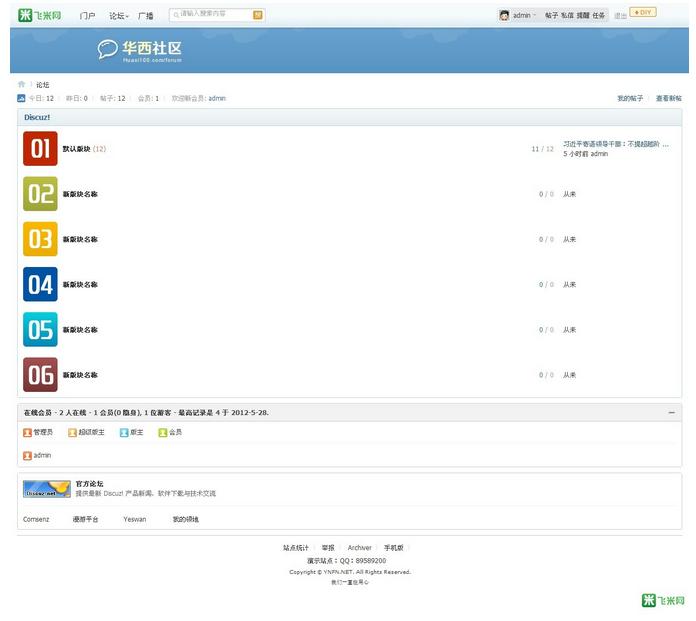Image resolution: width=696 pixels, height=621 pixels.
Task: Open 新版块名称 next to the 02 icon
Action: pos(80,194)
